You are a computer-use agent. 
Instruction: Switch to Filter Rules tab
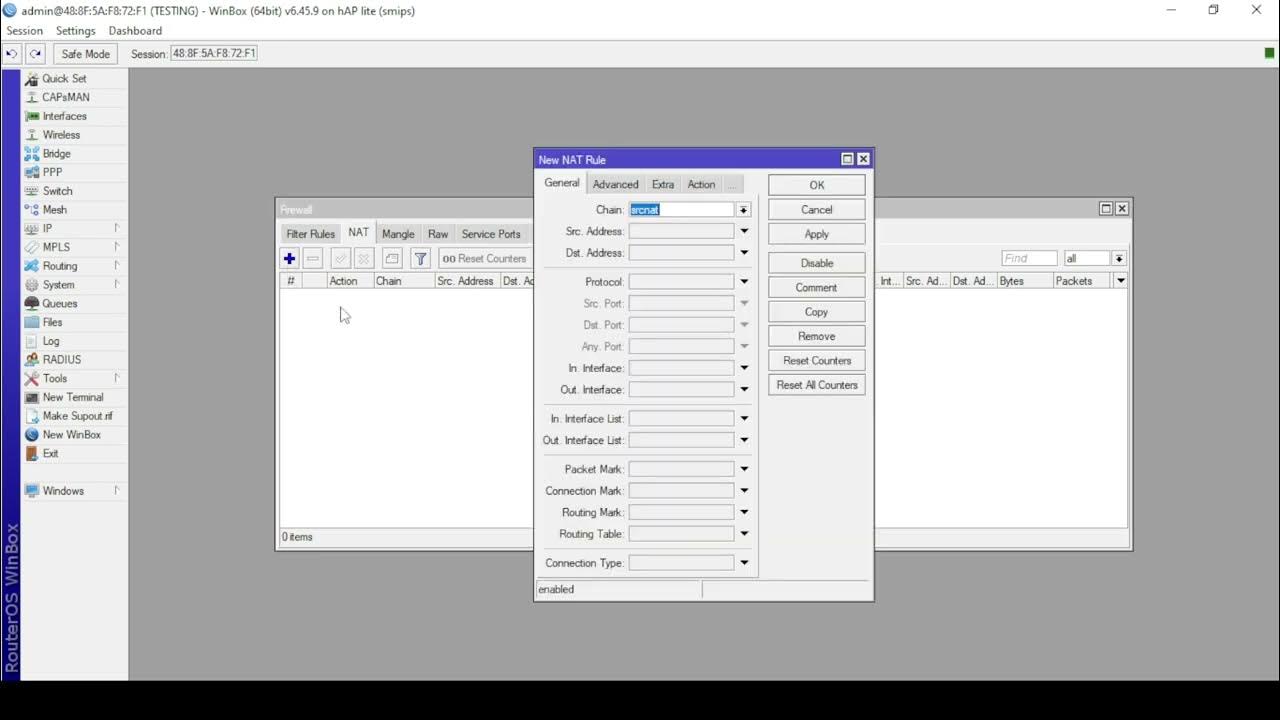point(310,234)
